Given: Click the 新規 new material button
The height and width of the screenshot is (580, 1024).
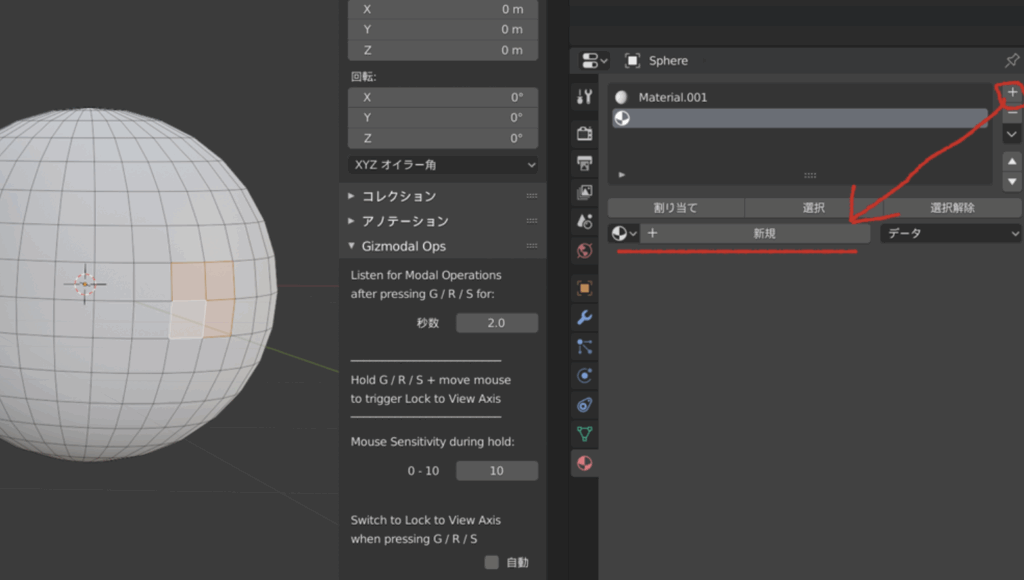Looking at the screenshot, I should [763, 233].
